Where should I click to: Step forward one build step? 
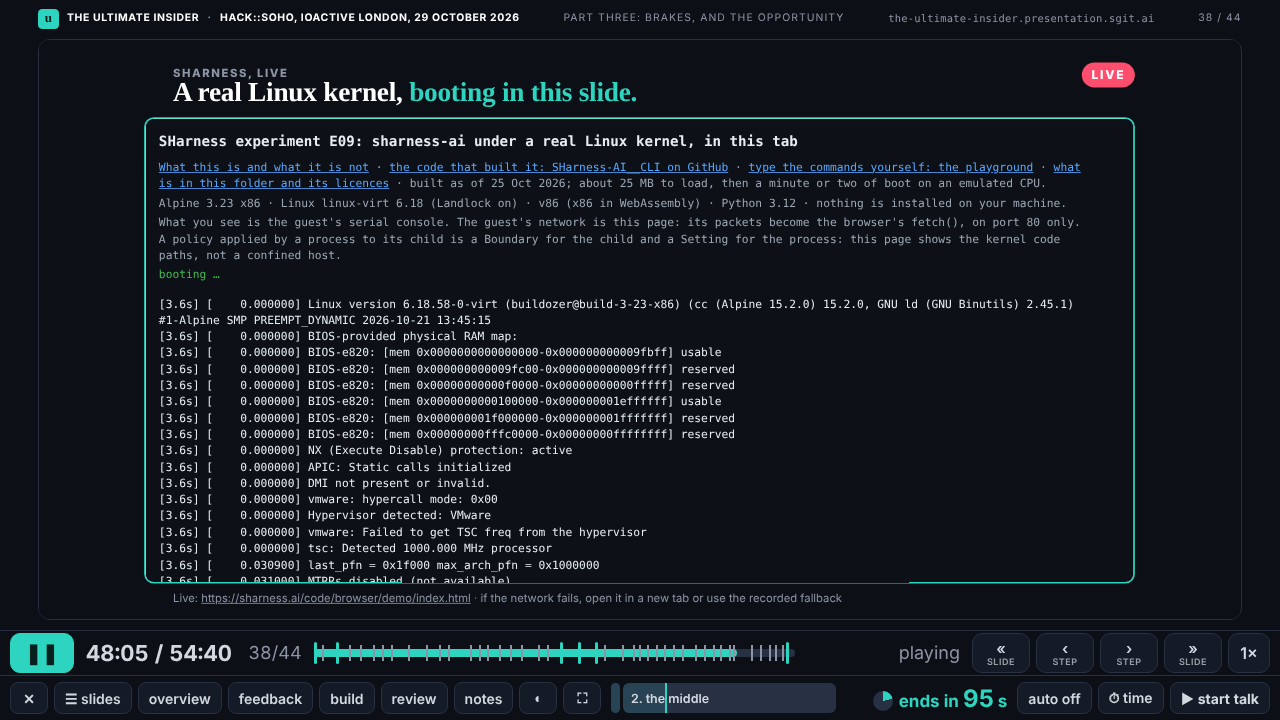(1129, 653)
